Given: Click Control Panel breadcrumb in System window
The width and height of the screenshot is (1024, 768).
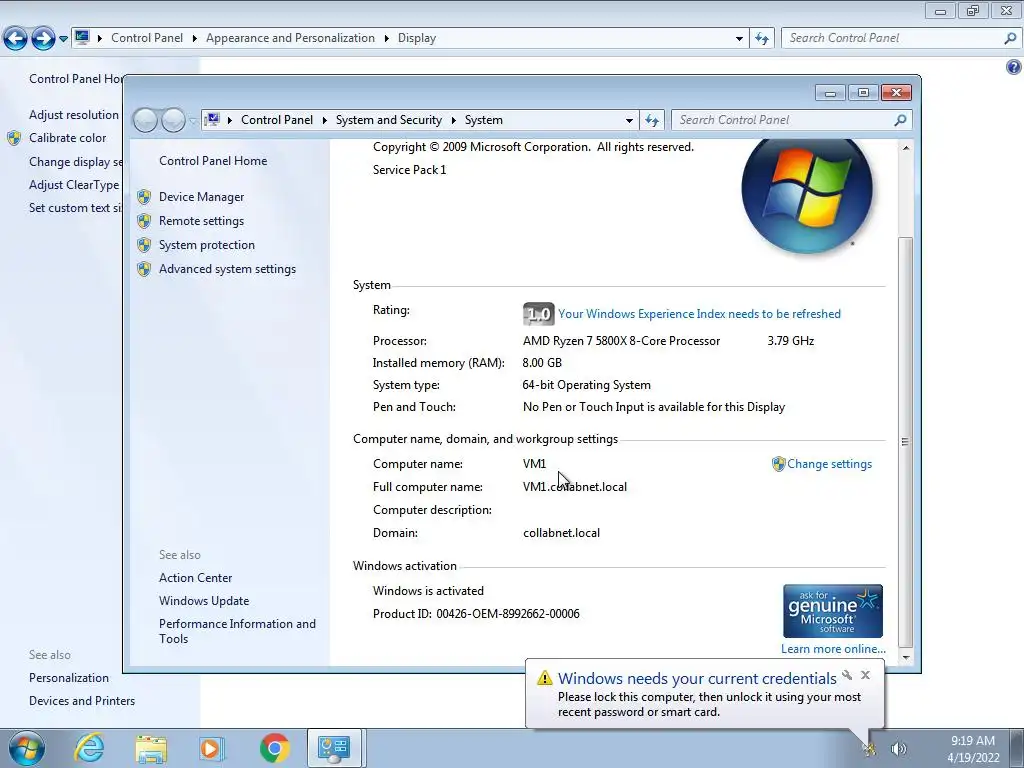Looking at the screenshot, I should click(x=277, y=120).
